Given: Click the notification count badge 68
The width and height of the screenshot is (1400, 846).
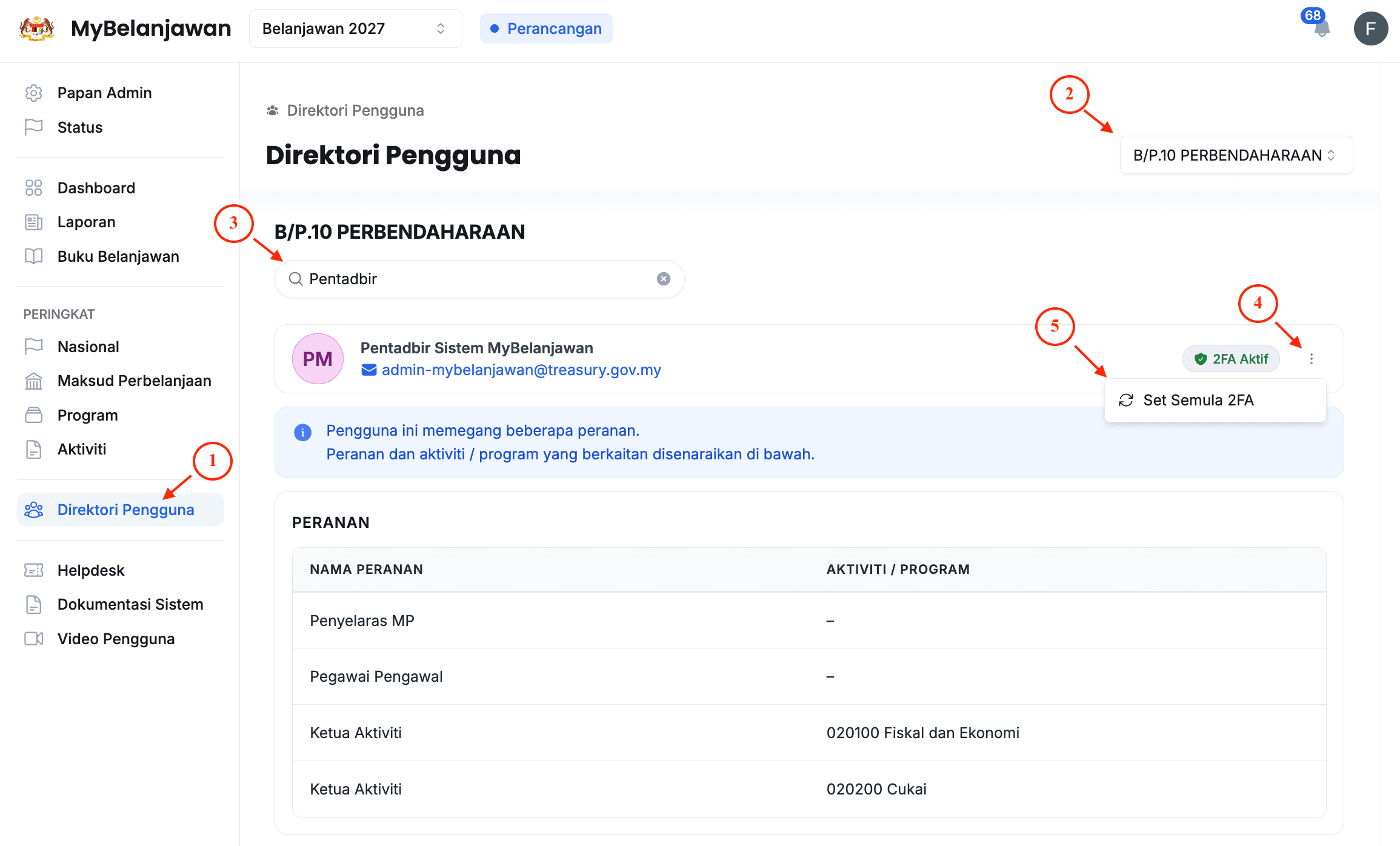Looking at the screenshot, I should coord(1313,15).
